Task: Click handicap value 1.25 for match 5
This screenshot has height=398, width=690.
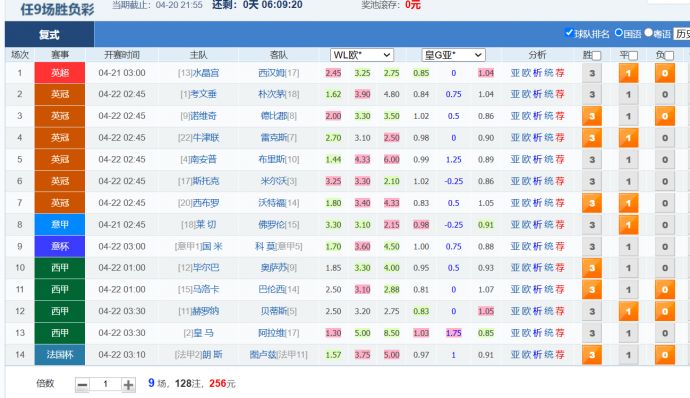Action: pyautogui.click(x=453, y=159)
